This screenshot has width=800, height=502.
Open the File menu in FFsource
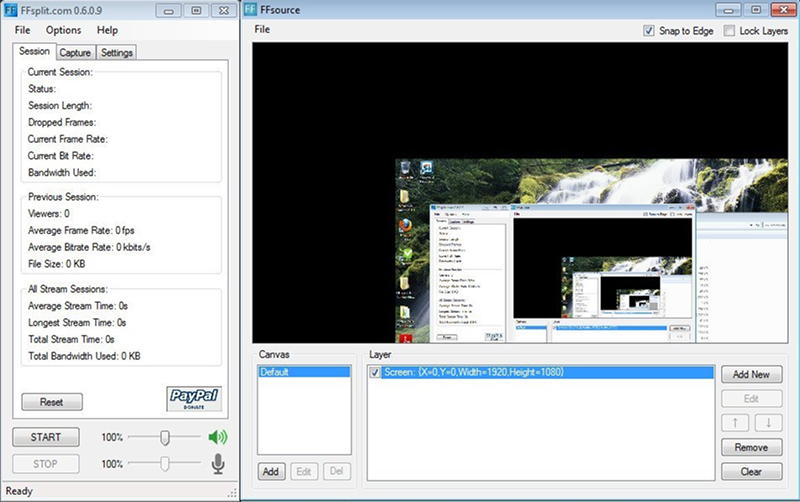coord(262,29)
